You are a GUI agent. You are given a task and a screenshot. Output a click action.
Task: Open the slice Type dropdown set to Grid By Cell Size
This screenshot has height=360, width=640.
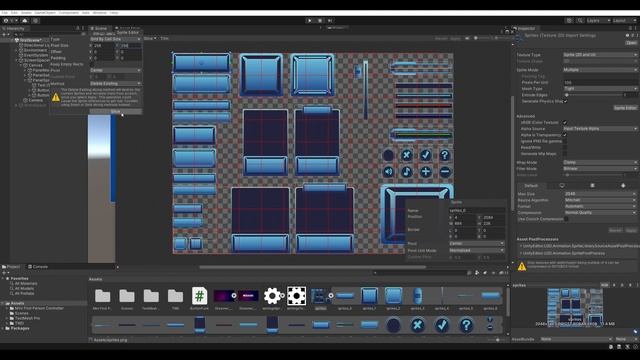point(116,39)
